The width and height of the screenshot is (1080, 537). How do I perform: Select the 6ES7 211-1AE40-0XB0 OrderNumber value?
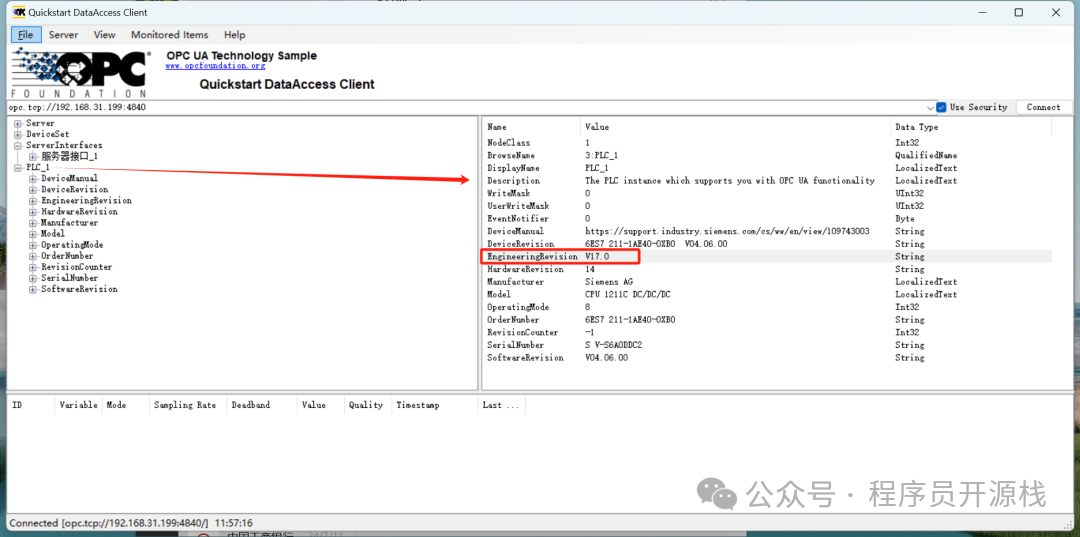[630, 319]
